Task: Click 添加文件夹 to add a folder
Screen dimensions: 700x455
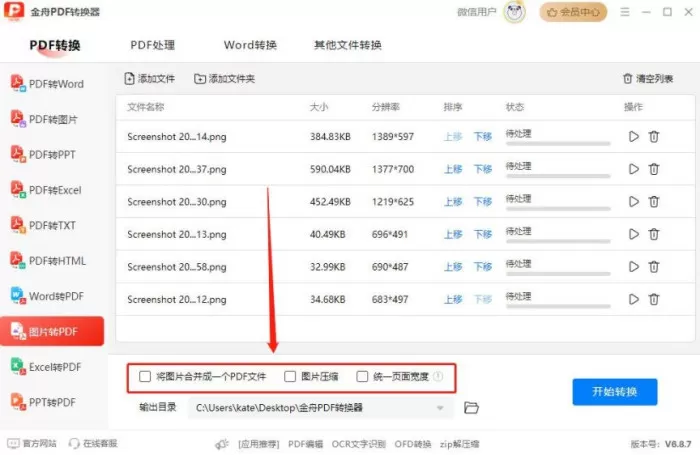Action: [225, 79]
